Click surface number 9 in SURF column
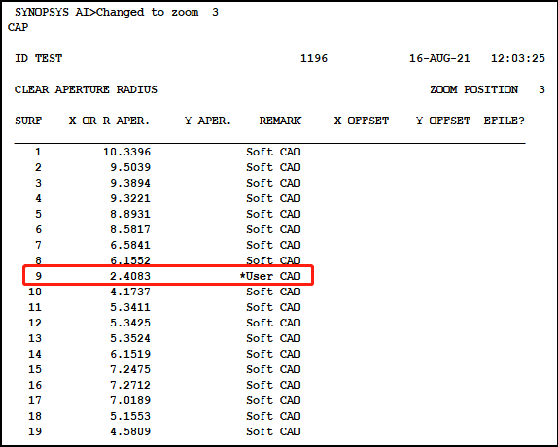The height and width of the screenshot is (447, 558). coord(38,276)
